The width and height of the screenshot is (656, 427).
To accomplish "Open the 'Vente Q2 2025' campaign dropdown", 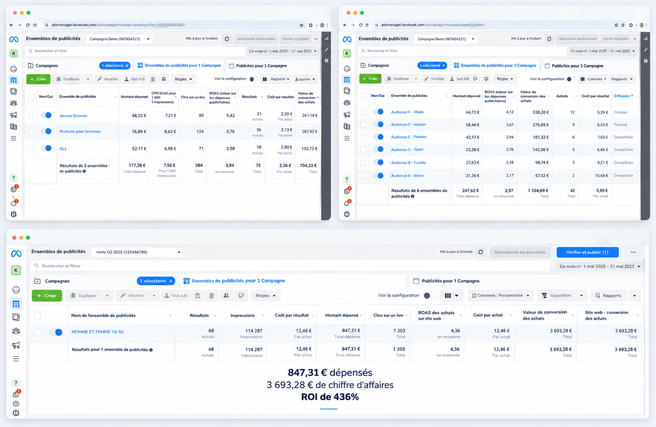I will coord(138,252).
